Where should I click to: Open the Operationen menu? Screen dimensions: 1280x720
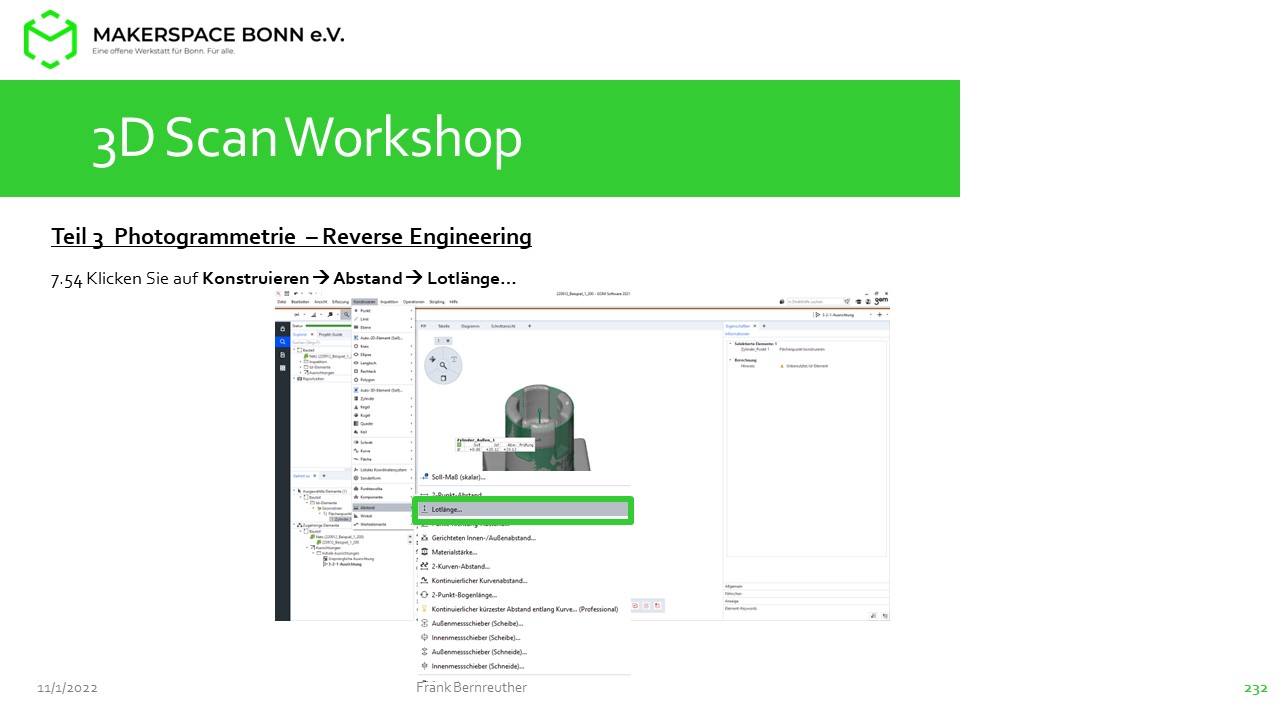[414, 302]
